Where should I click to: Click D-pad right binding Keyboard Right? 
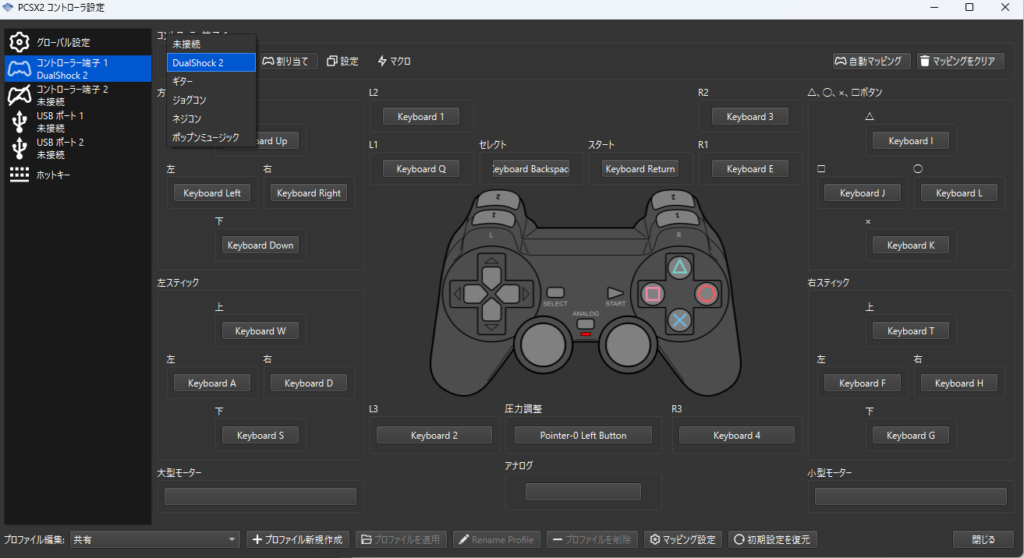308,193
